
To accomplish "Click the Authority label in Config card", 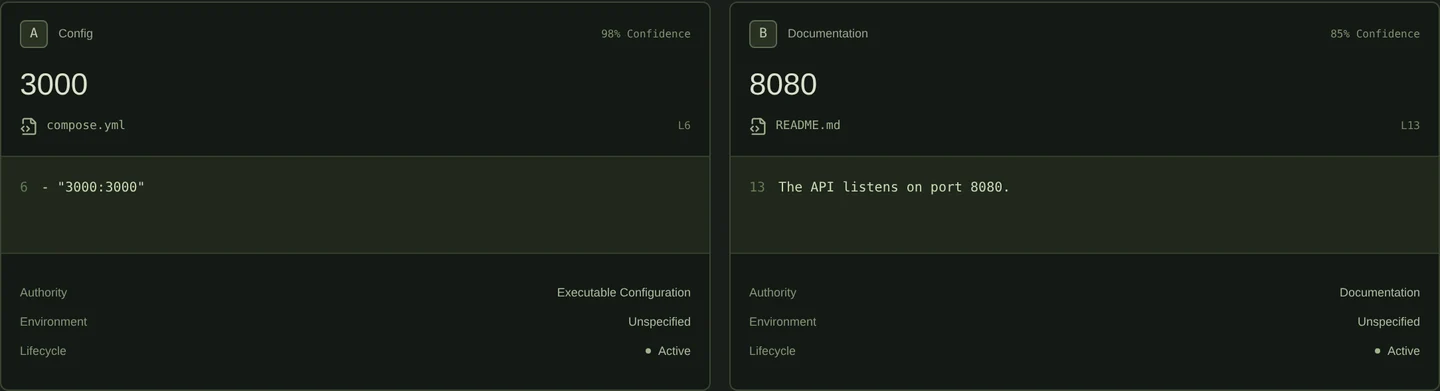I will 44,293.
